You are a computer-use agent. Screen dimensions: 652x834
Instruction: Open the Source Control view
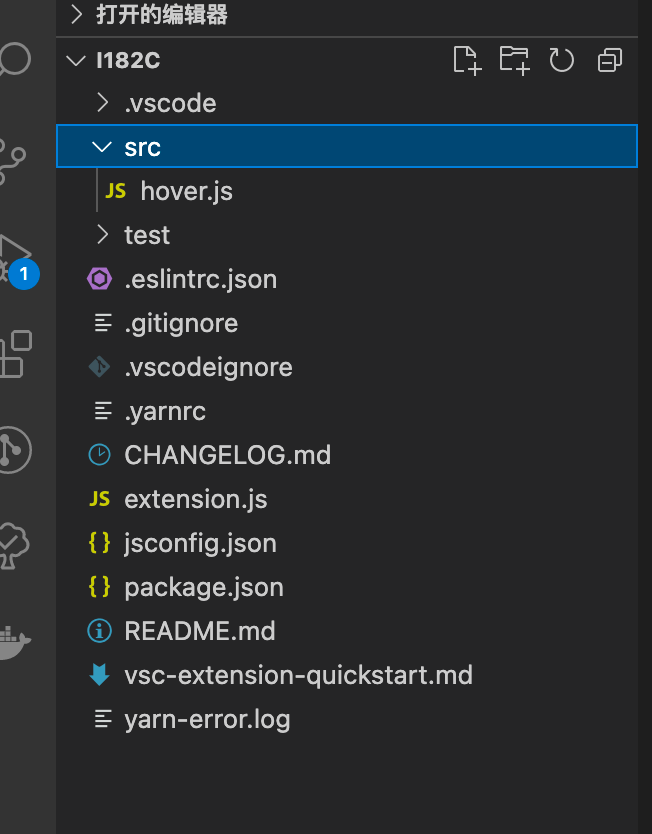(13, 162)
